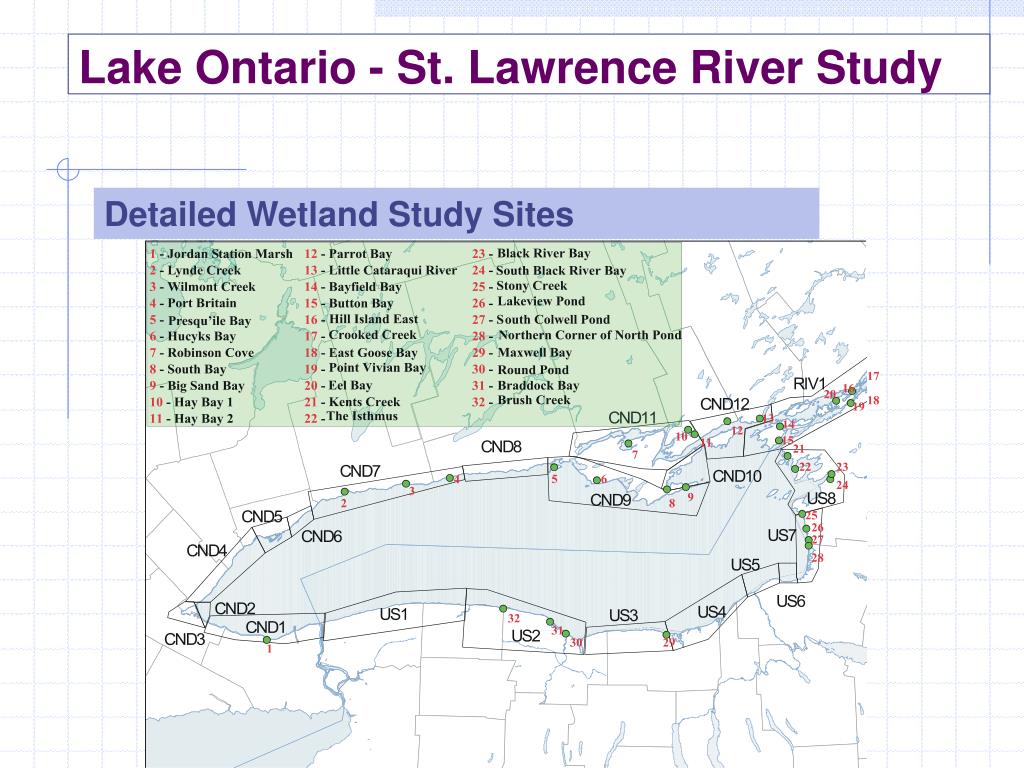Select legend entry '3 - Wilmont Creek'
The image size is (1024, 768).
[x=202, y=287]
